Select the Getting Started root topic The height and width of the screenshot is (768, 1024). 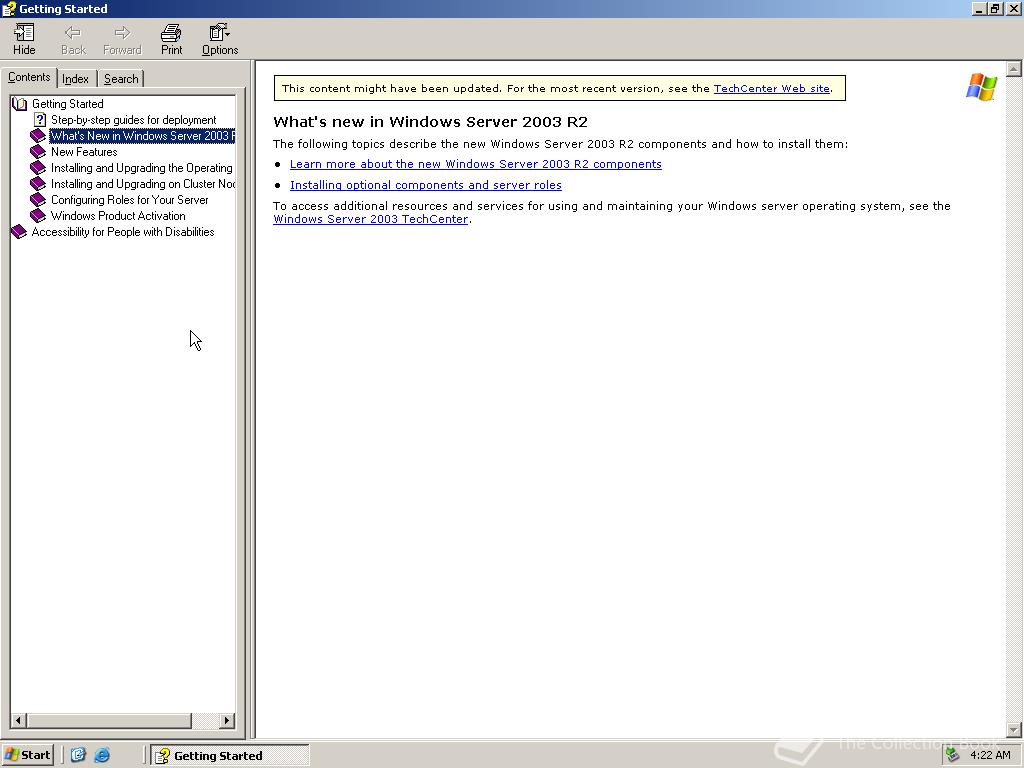pyautogui.click(x=67, y=104)
